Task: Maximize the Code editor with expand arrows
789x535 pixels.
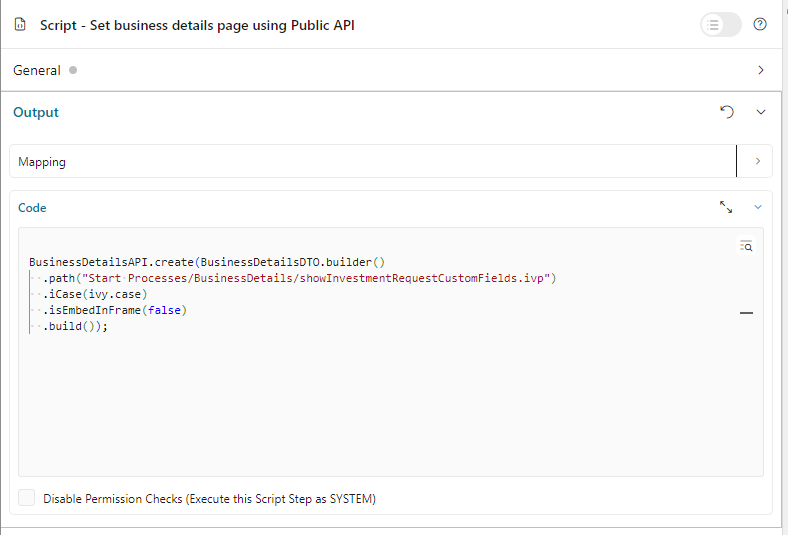Action: (726, 207)
